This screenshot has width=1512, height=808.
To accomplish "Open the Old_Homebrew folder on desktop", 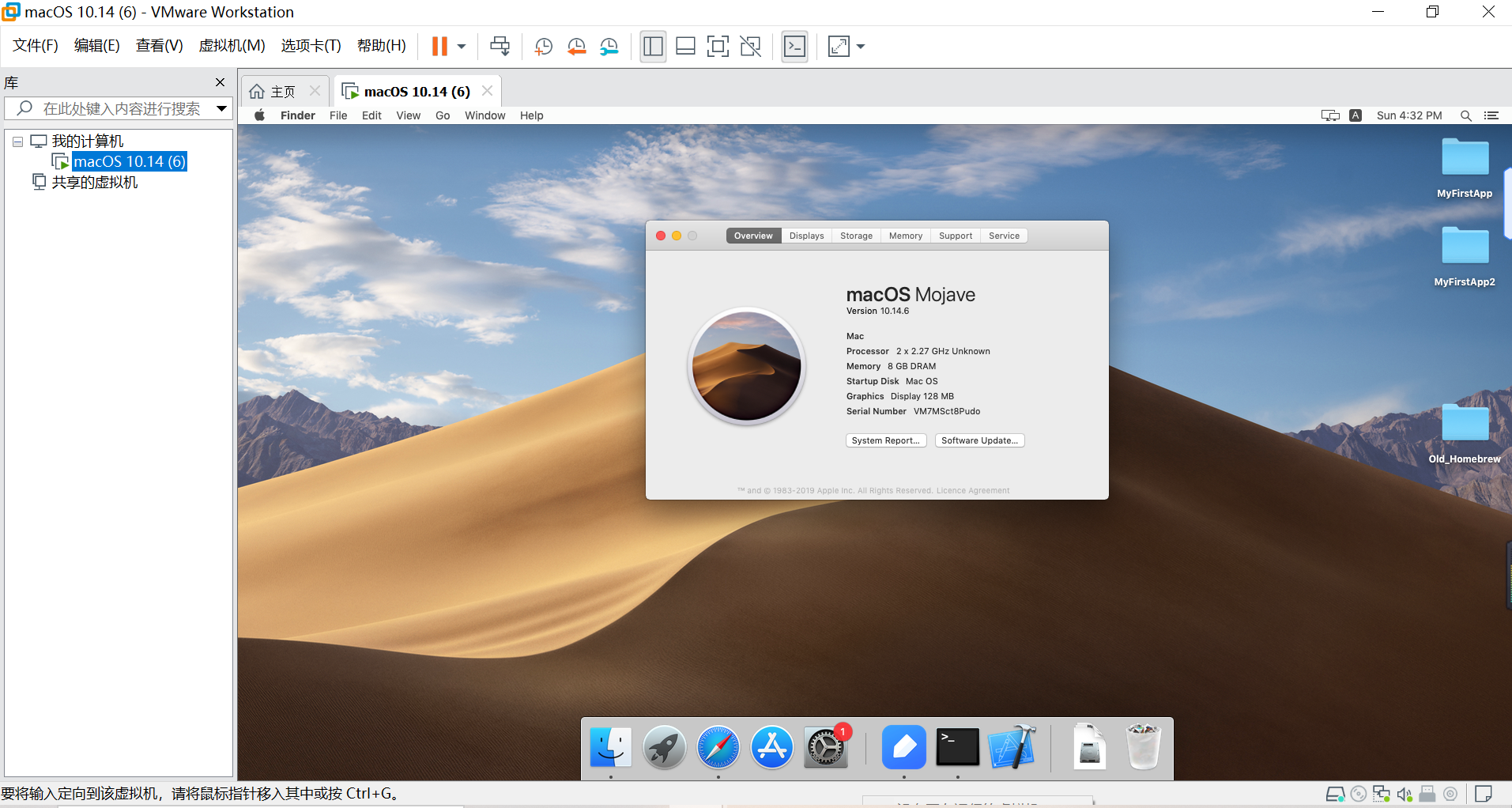I will 1465,433.
